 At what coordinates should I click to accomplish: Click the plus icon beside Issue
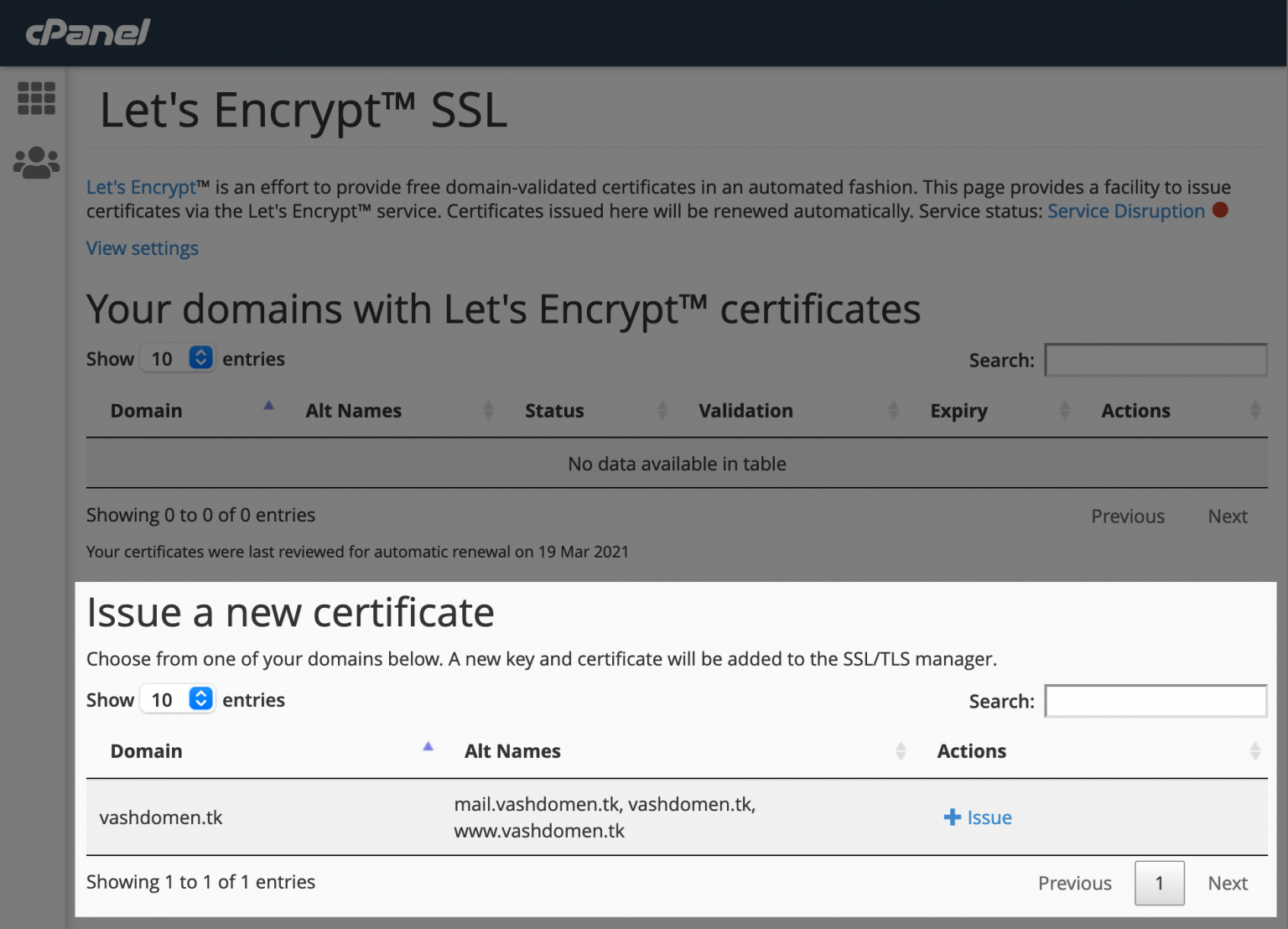tap(952, 817)
